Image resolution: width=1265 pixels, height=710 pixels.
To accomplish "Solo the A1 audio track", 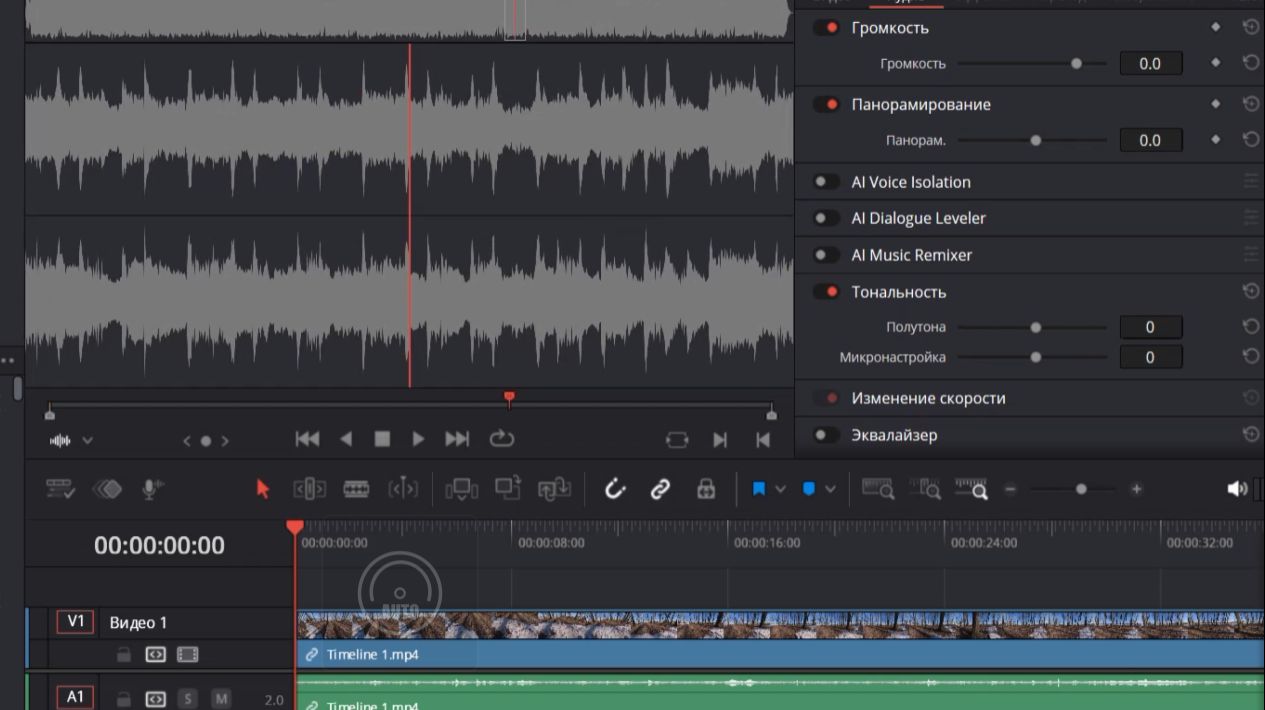I will point(187,699).
